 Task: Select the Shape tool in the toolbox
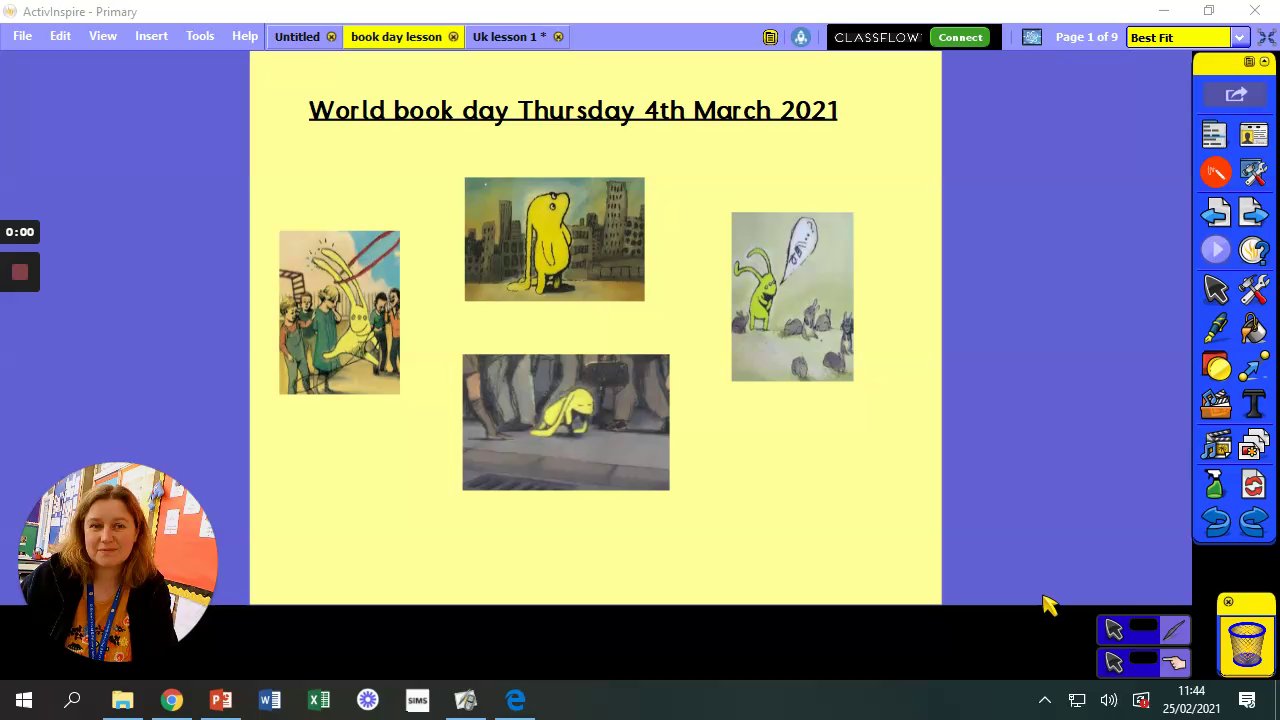(1215, 367)
